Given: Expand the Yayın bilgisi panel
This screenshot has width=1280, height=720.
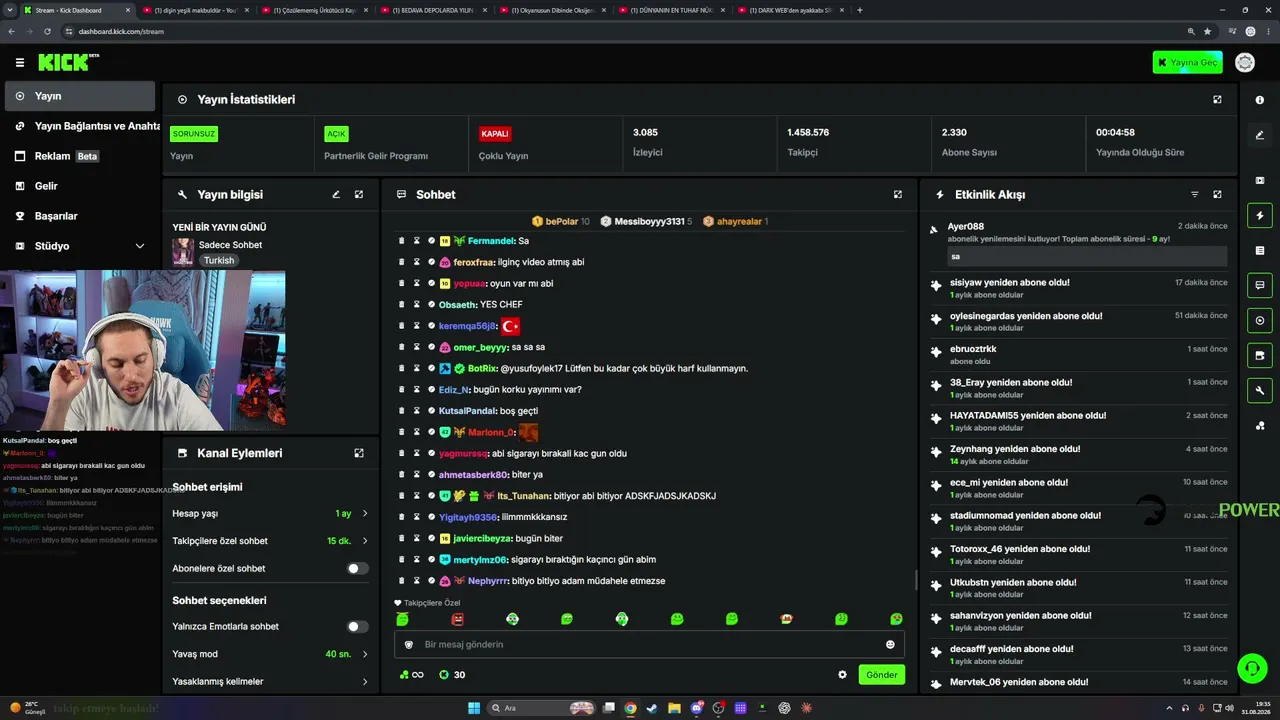Looking at the screenshot, I should [x=359, y=194].
